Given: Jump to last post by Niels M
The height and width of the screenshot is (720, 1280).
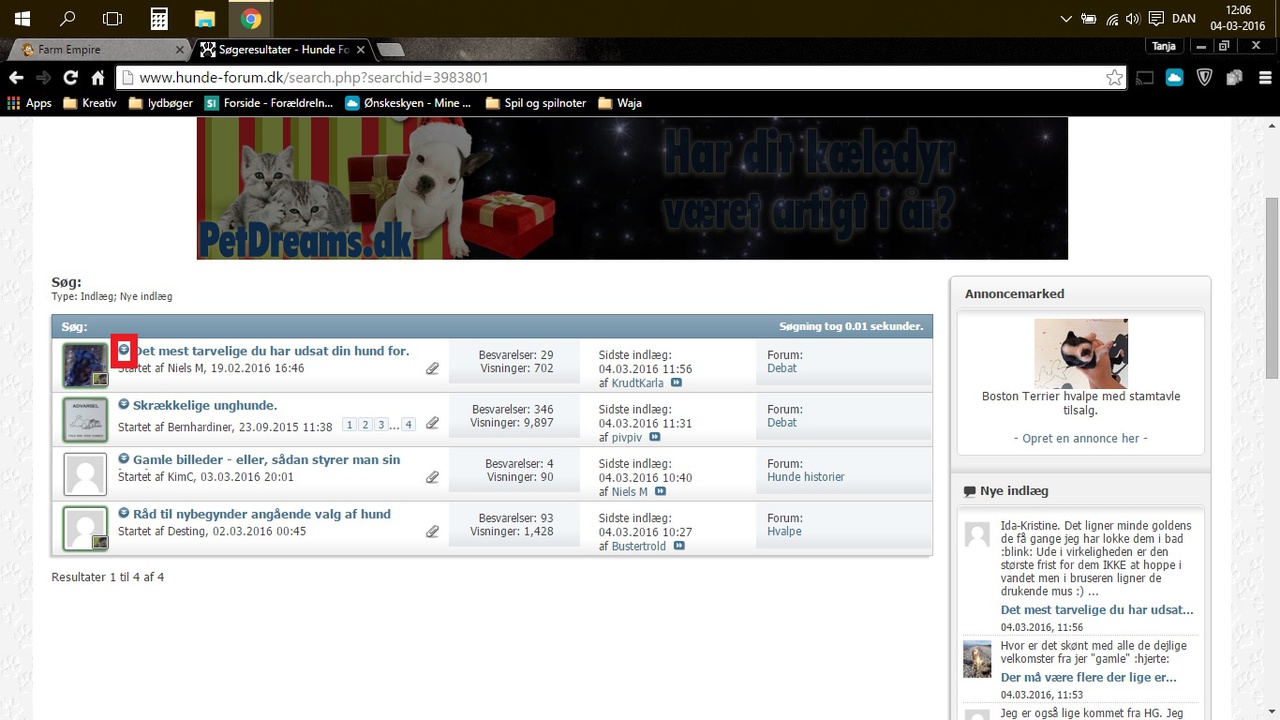Looking at the screenshot, I should (x=660, y=491).
